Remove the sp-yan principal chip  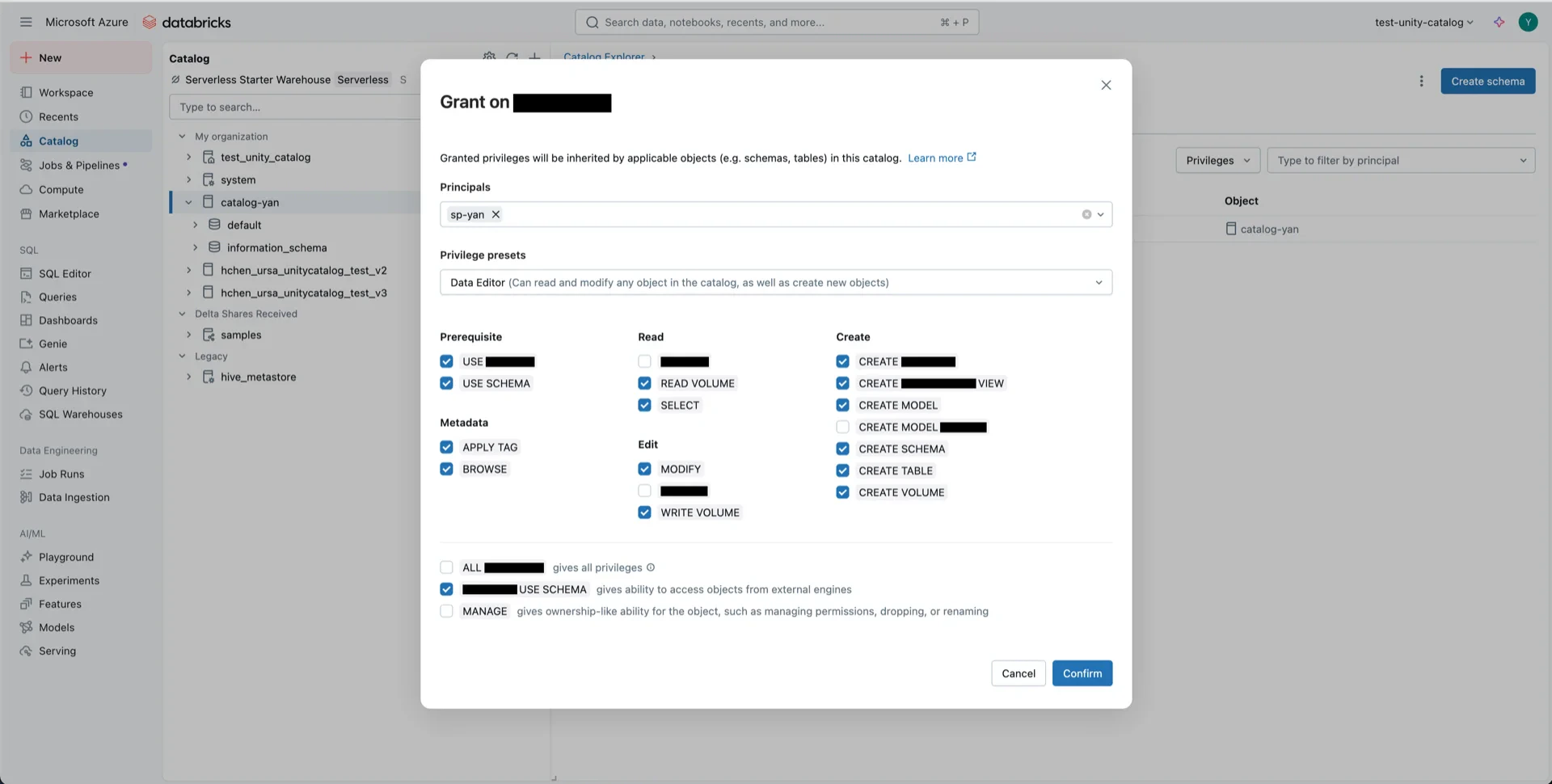[496, 214]
